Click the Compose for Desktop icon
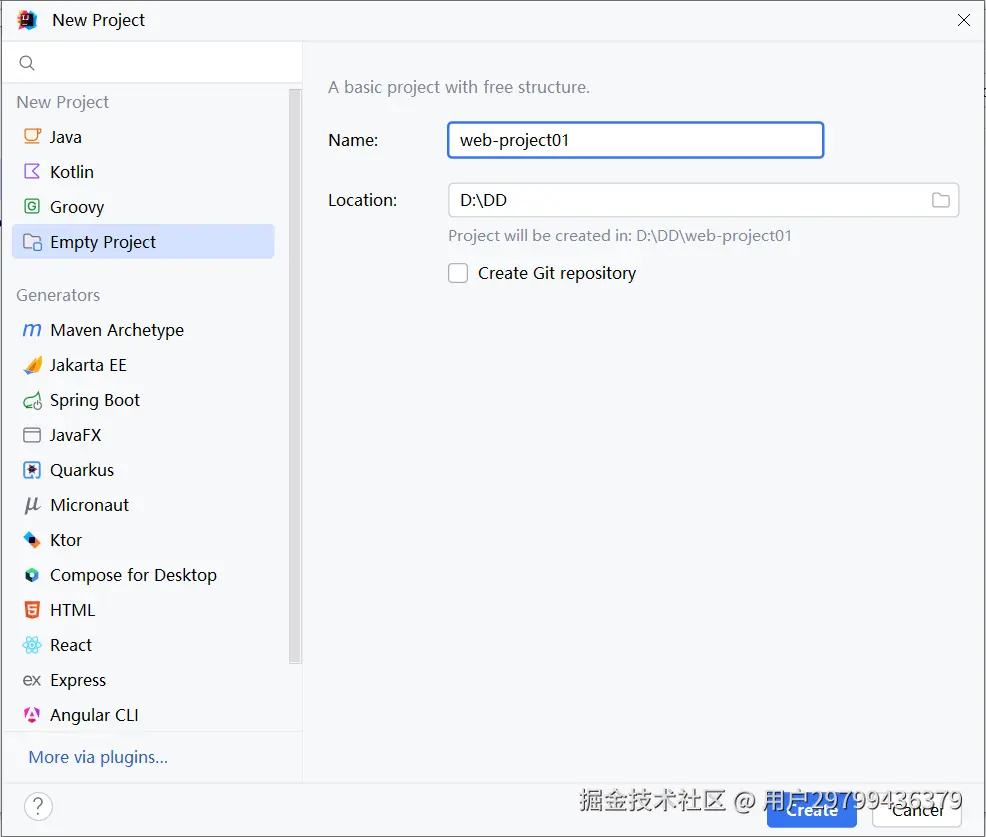The image size is (986, 837). (x=32, y=575)
